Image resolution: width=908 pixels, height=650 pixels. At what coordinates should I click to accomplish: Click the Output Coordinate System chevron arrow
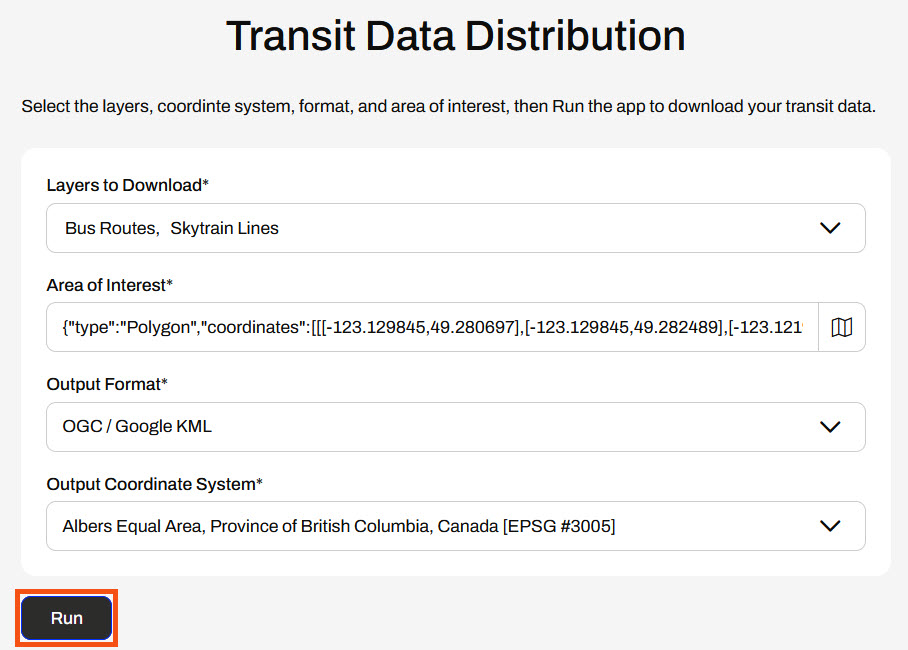(829, 526)
